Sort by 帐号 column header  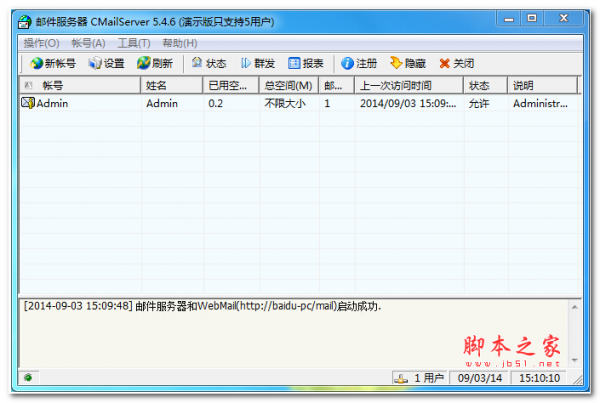[x=80, y=85]
